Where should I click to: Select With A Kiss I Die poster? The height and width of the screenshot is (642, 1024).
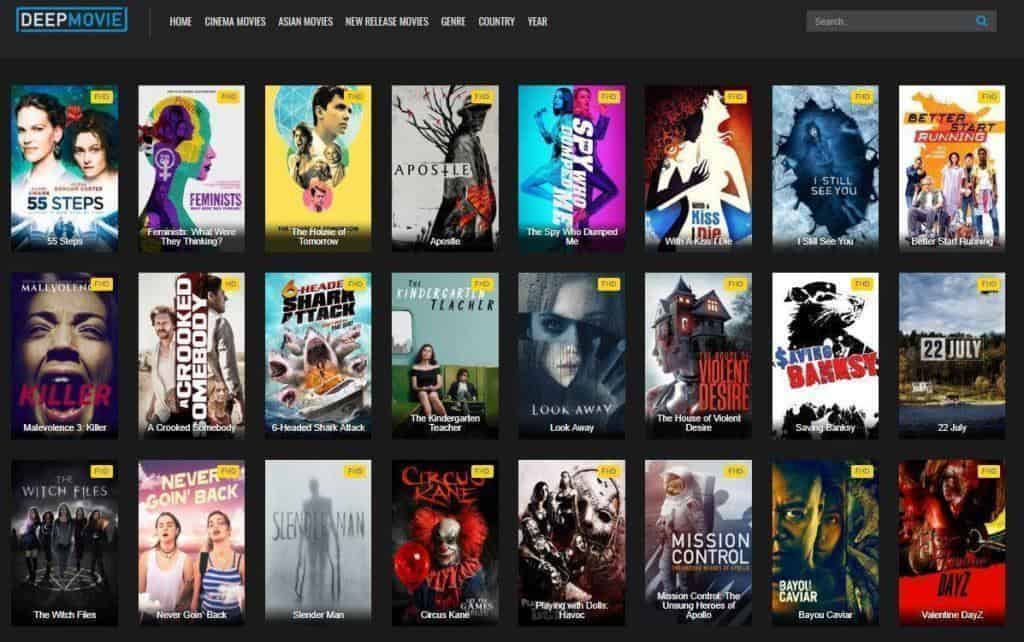pyautogui.click(x=698, y=168)
